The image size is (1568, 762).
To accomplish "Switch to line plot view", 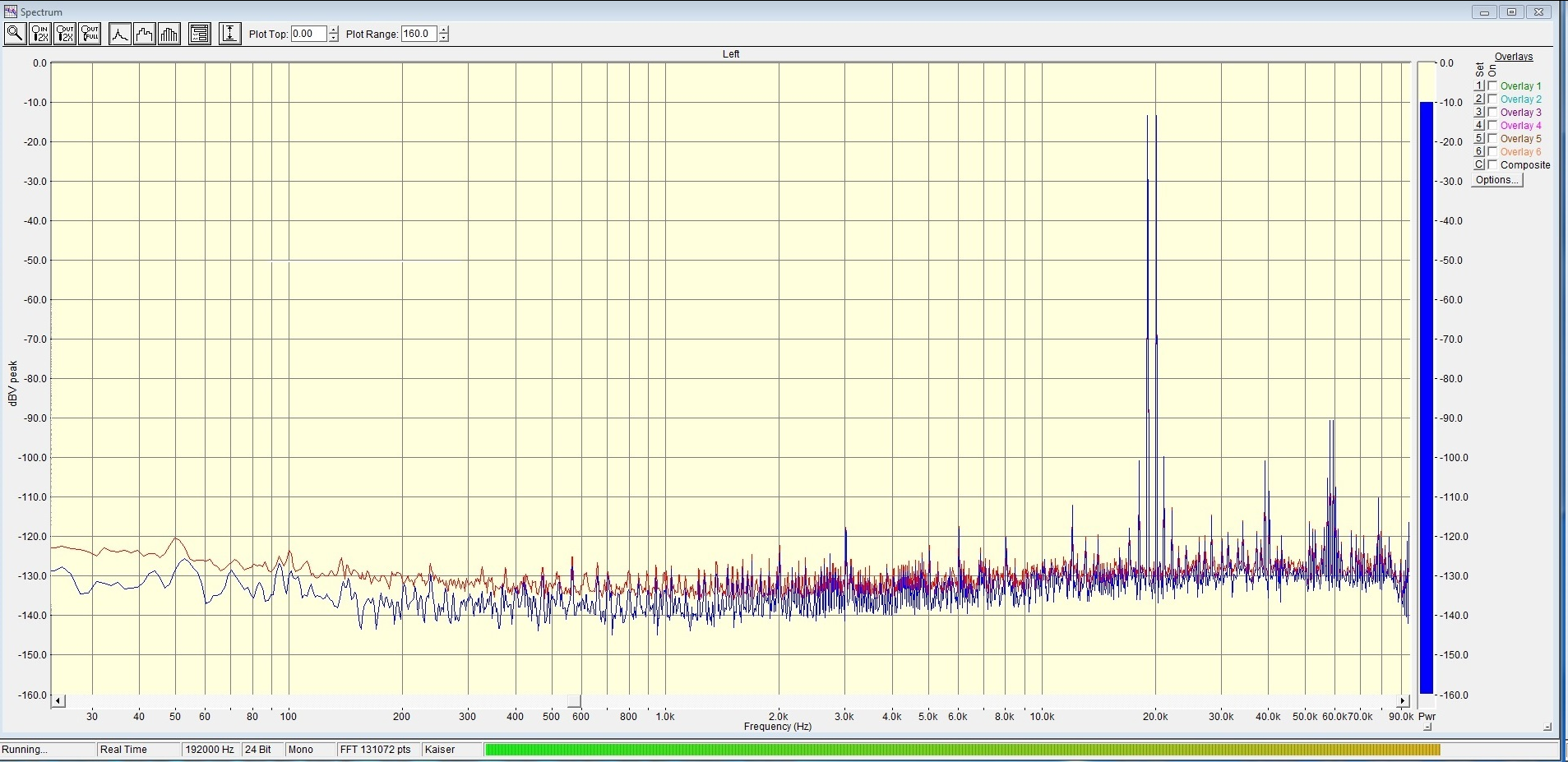I will pyautogui.click(x=120, y=34).
